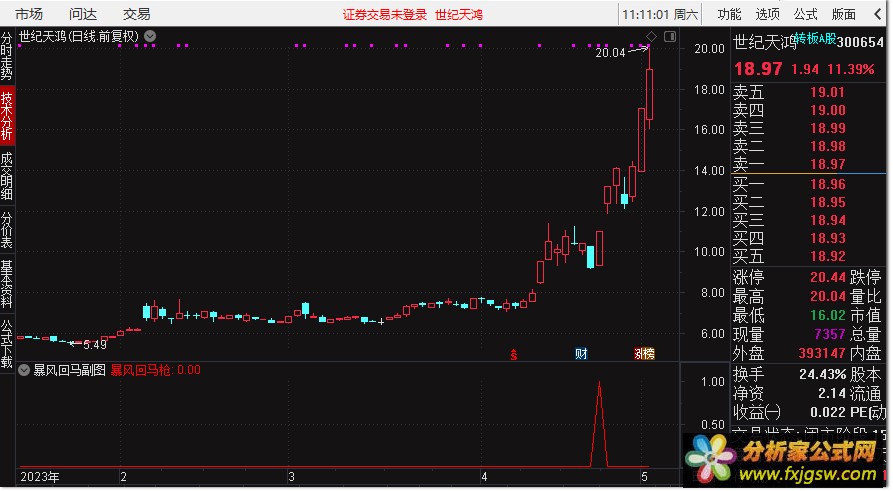The height and width of the screenshot is (491, 893).
Task: Select the 卖五 price 19.01
Action: (828, 92)
